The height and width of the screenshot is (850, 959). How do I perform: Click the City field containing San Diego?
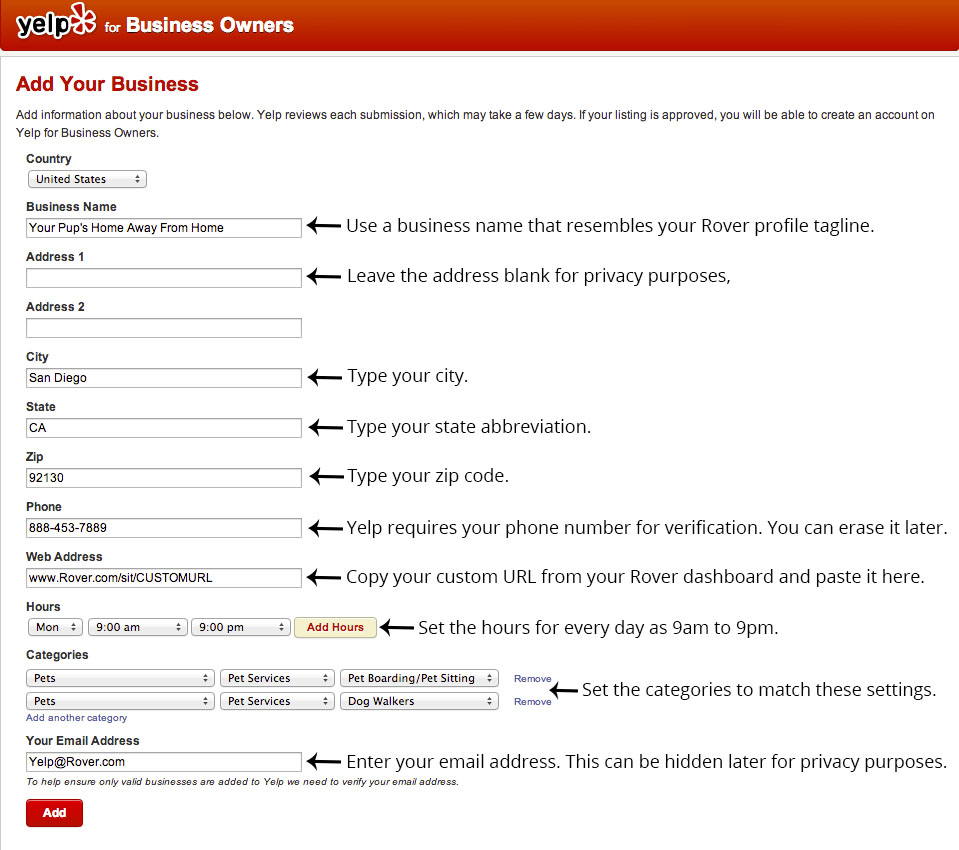click(163, 378)
